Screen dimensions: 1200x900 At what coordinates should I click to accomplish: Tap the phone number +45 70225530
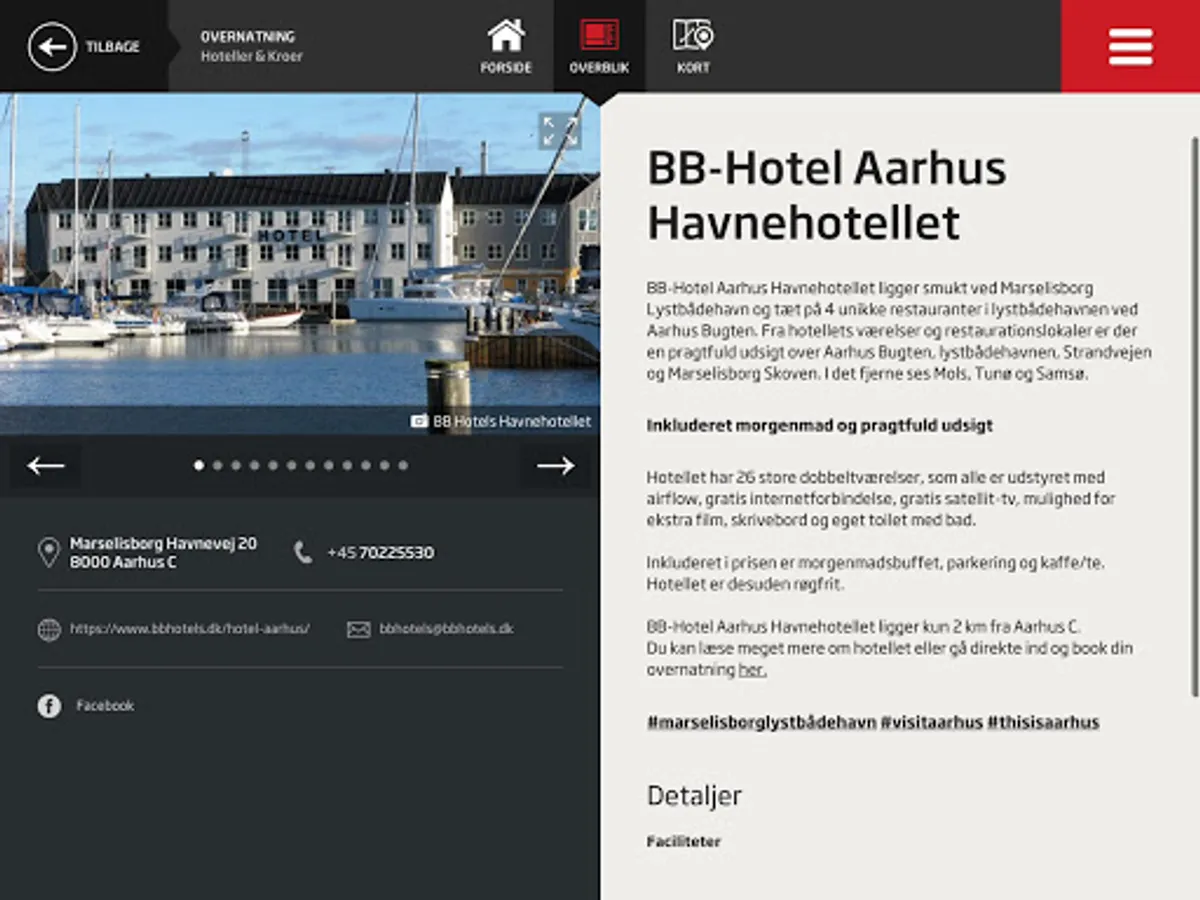(x=380, y=552)
